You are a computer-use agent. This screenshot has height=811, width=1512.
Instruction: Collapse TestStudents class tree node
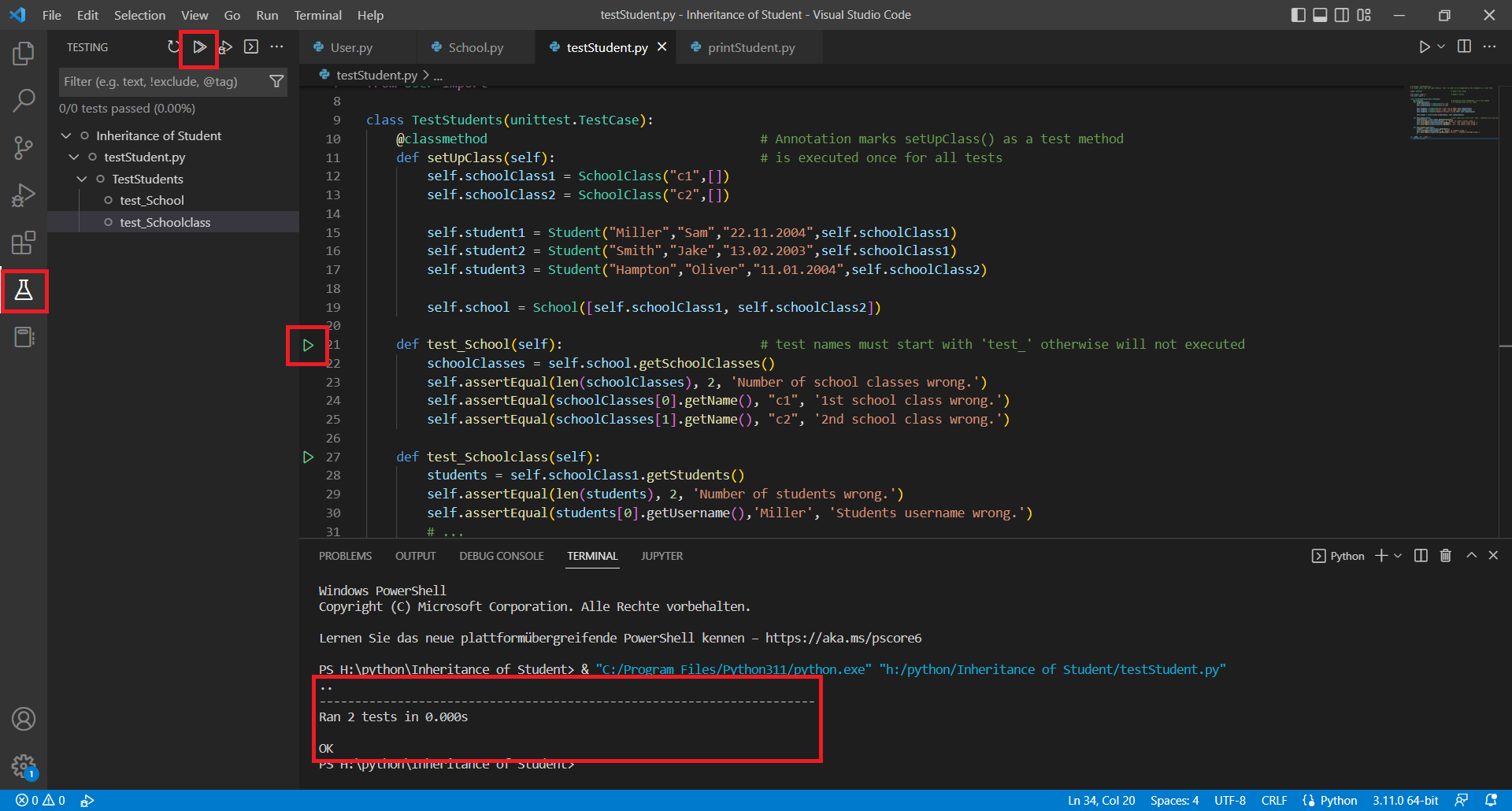coord(82,180)
